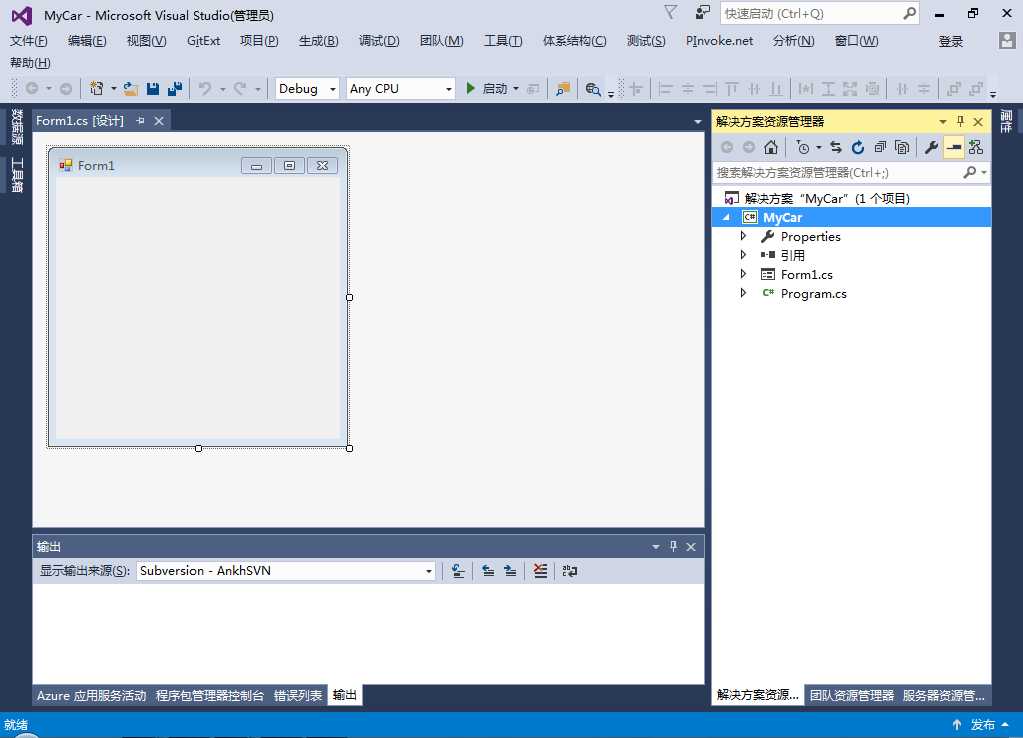Open the 工具箱 side tab
Image resolution: width=1023 pixels, height=738 pixels.
[17, 175]
